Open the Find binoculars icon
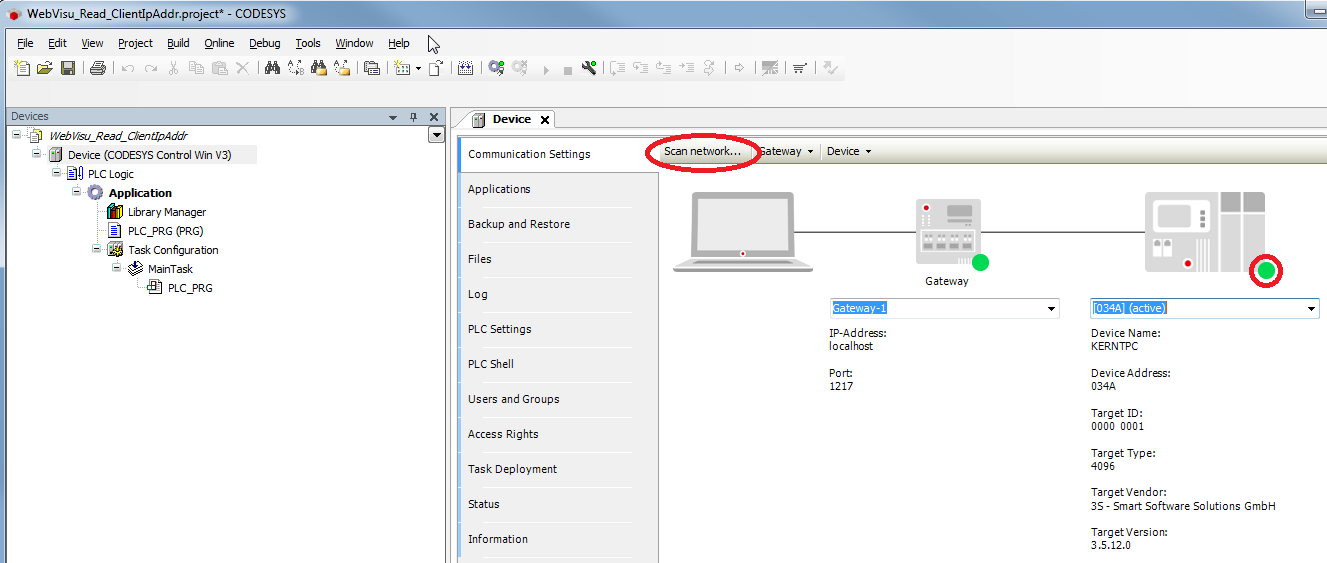 (271, 68)
